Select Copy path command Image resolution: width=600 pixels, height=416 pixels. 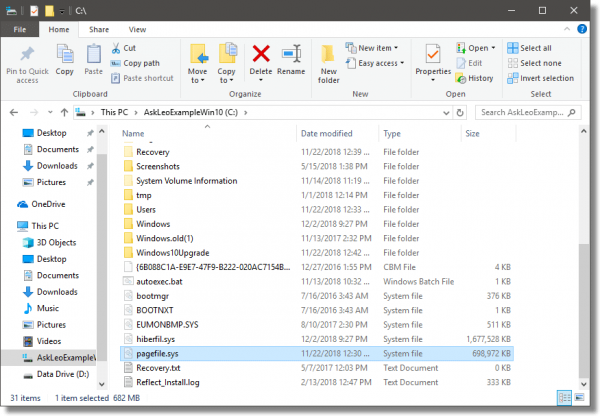[135, 63]
